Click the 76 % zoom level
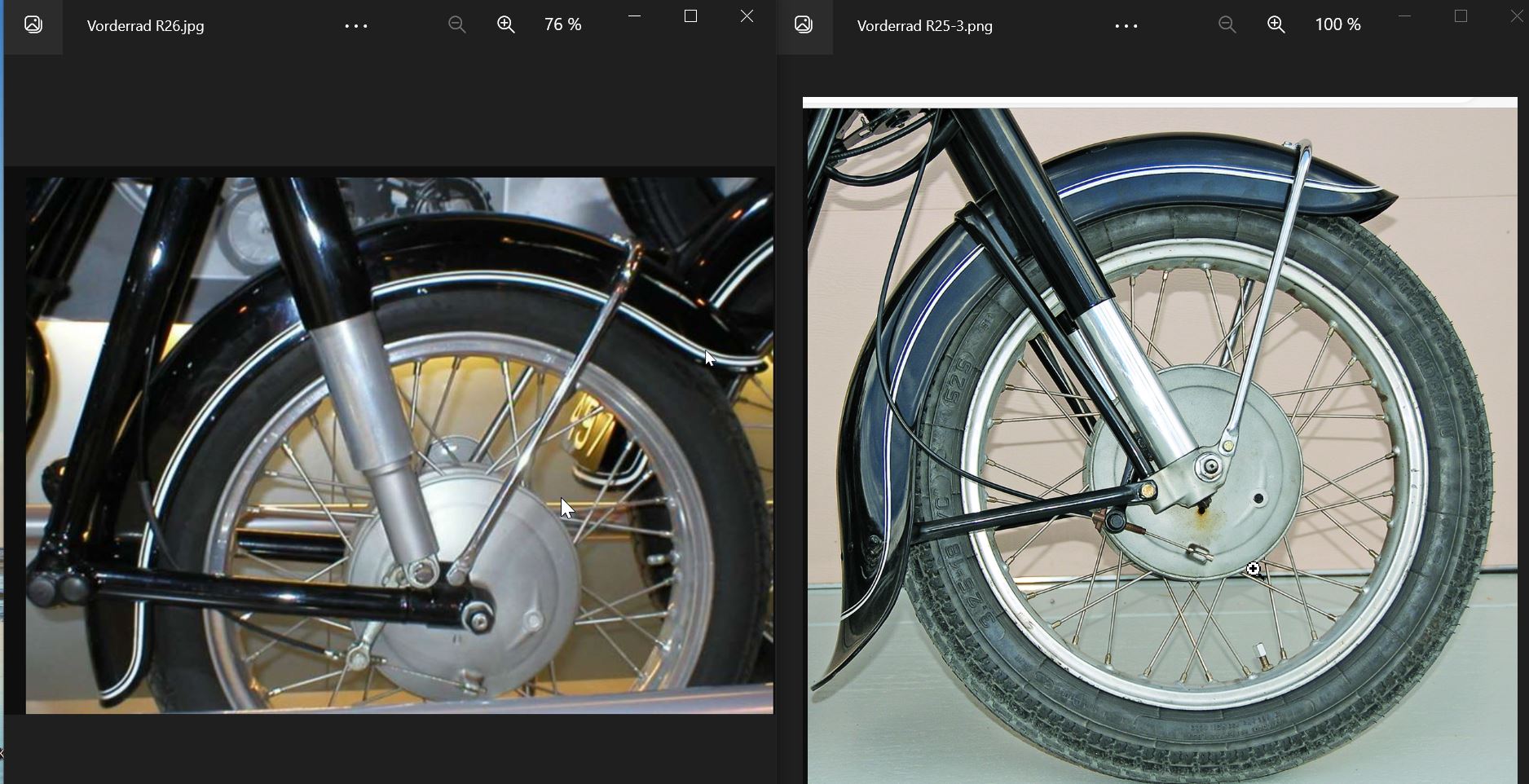Image resolution: width=1529 pixels, height=784 pixels. tap(563, 25)
